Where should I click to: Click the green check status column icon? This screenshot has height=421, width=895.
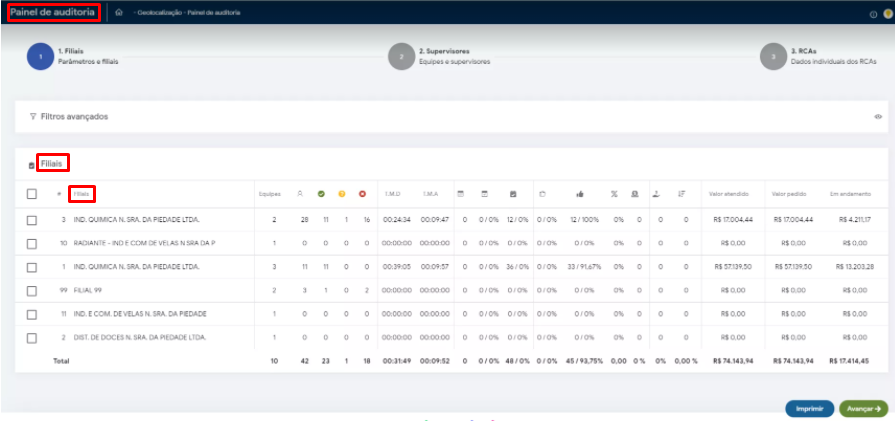pos(321,193)
